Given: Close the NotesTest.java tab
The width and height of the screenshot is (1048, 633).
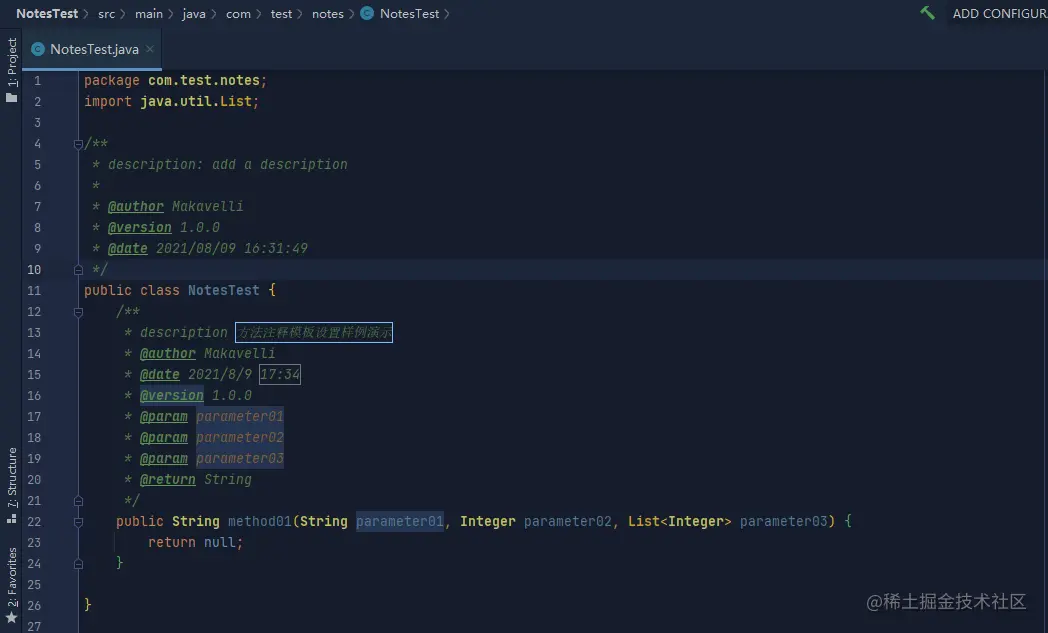Looking at the screenshot, I should [150, 49].
